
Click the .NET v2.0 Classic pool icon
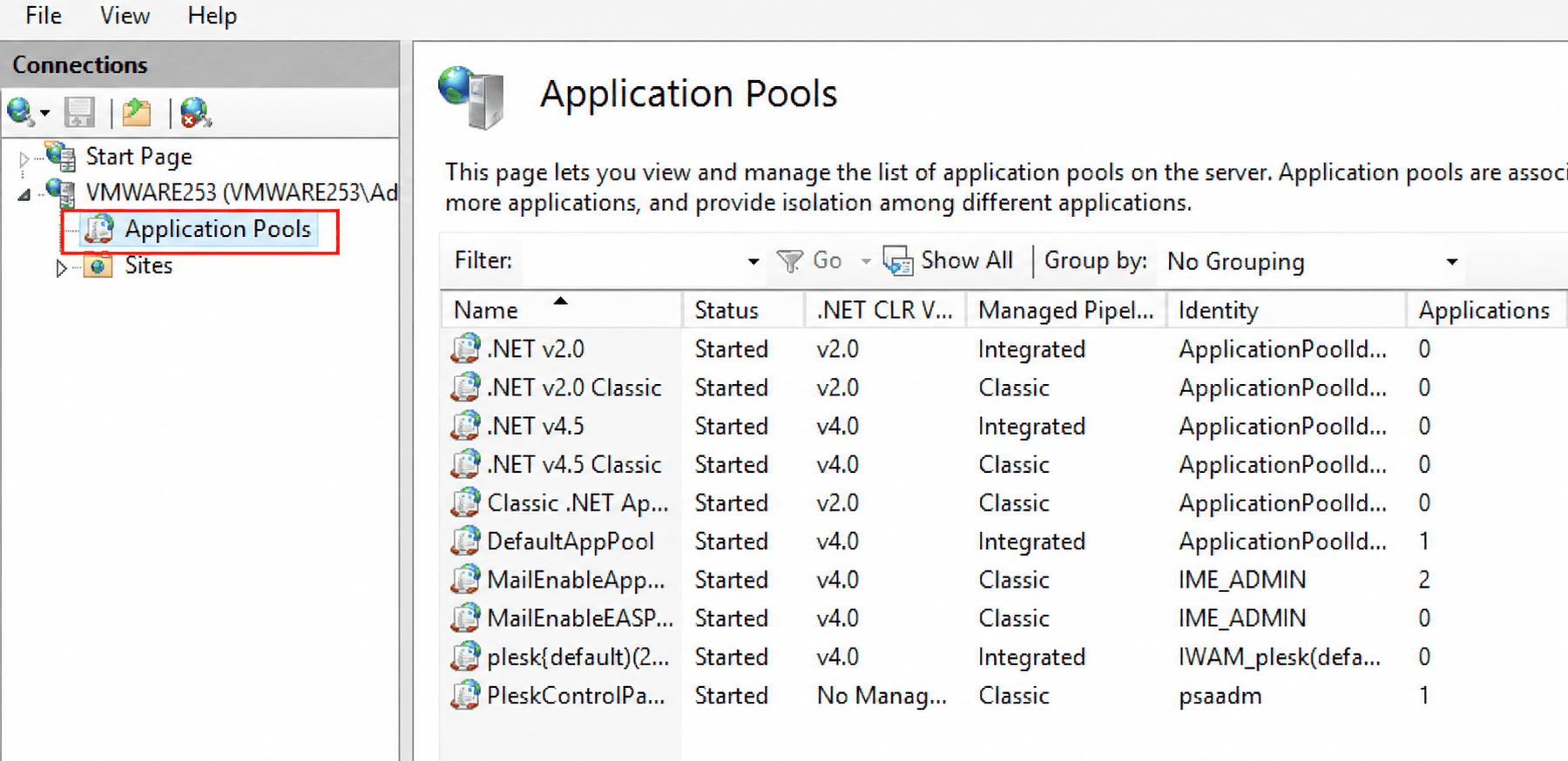pyautogui.click(x=466, y=387)
